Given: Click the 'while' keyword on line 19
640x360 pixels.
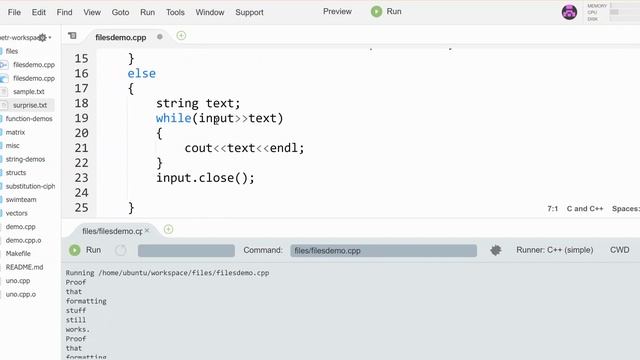Looking at the screenshot, I should pos(173,118).
